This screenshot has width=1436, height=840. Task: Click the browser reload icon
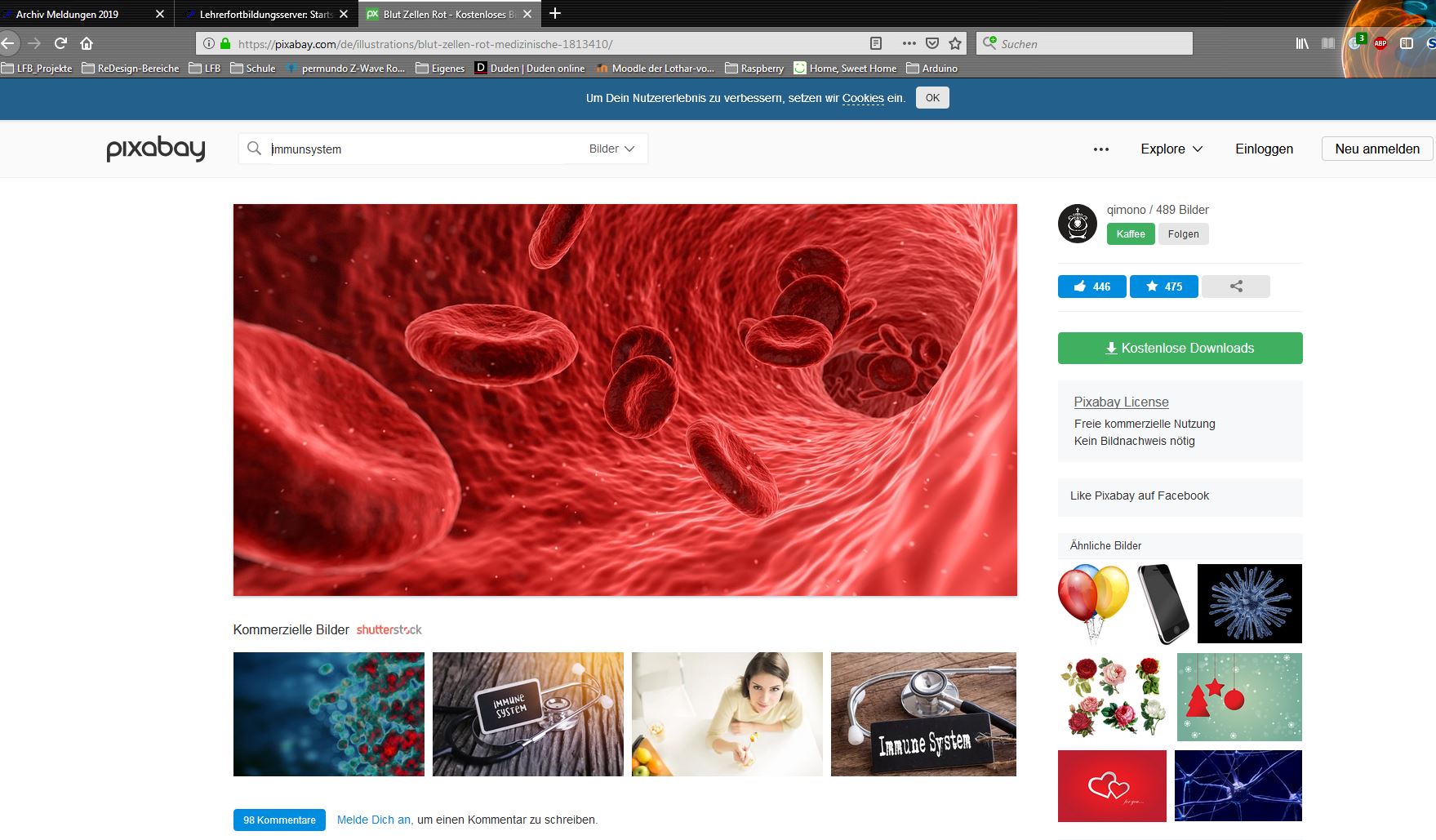(x=60, y=43)
